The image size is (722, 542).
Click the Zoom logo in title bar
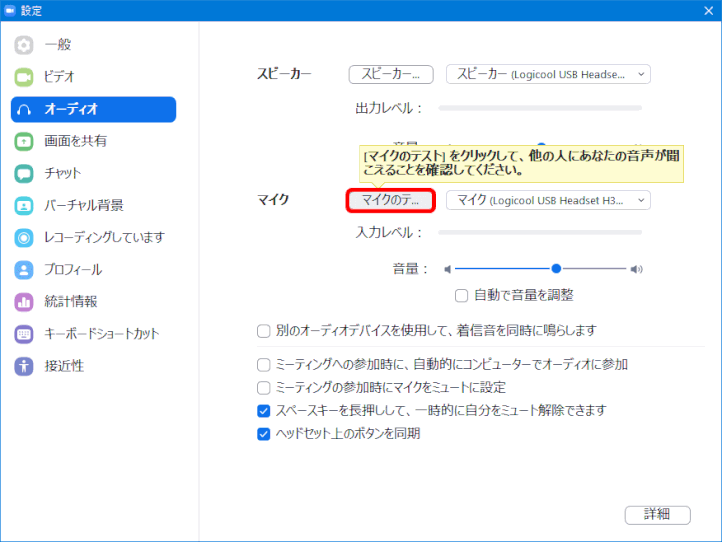pyautogui.click(x=10, y=10)
